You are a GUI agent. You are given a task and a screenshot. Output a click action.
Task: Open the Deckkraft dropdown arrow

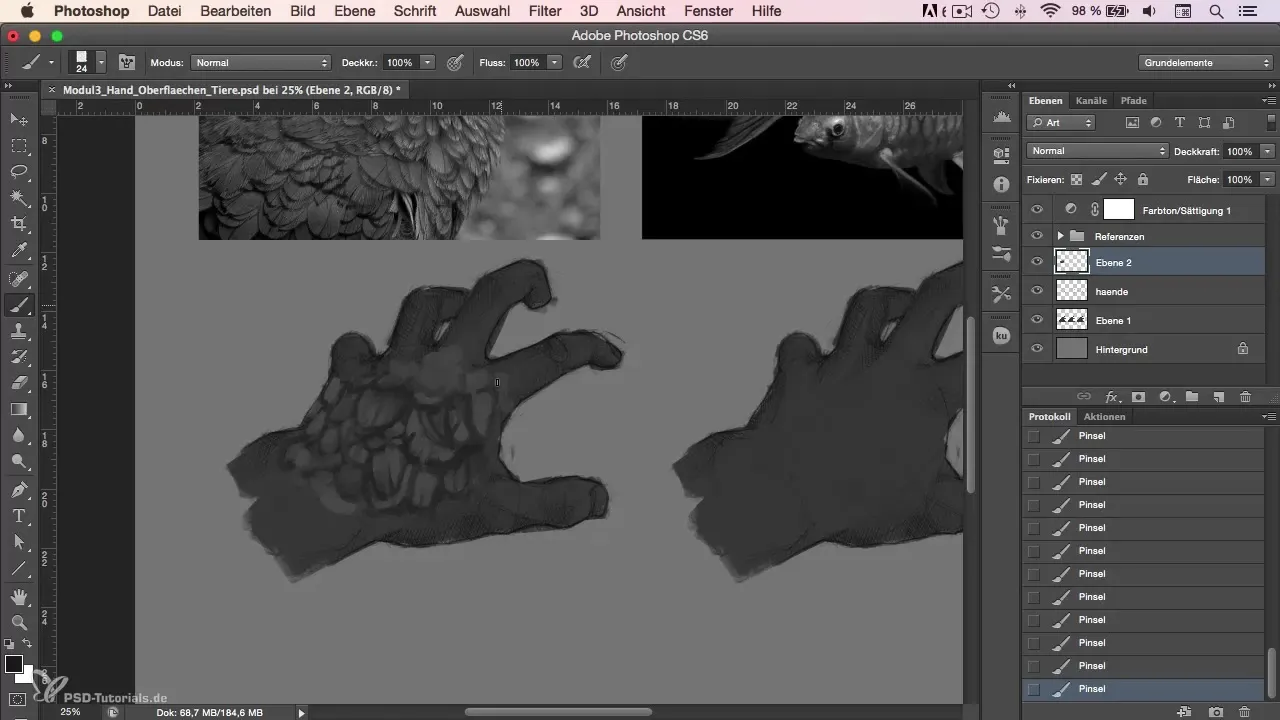(1267, 151)
